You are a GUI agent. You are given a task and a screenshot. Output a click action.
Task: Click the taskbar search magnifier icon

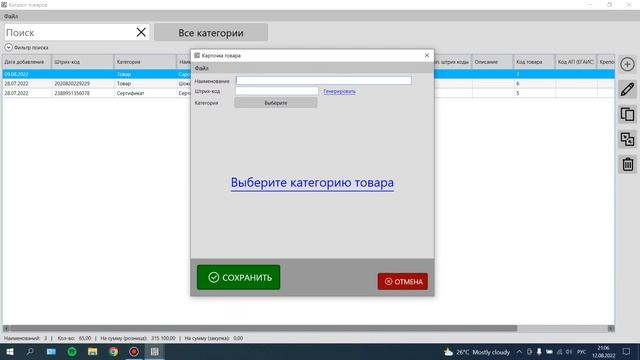pyautogui.click(x=30, y=352)
